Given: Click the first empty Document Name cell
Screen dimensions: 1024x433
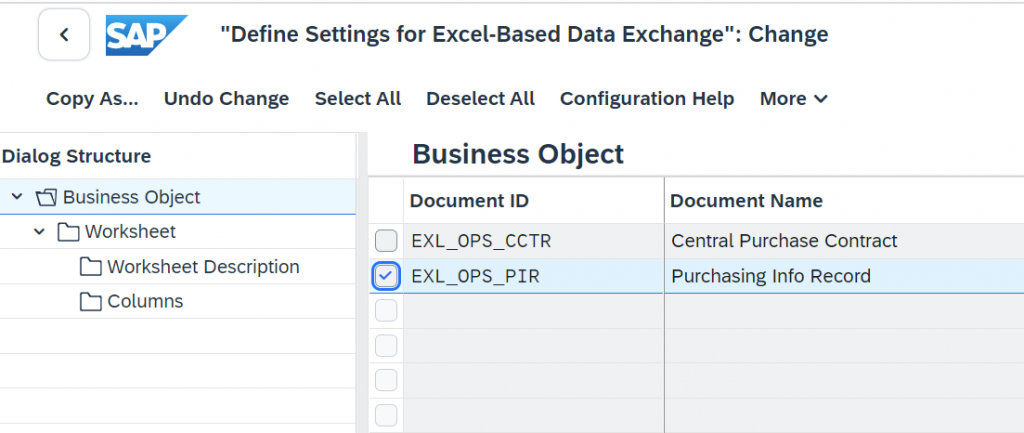Looking at the screenshot, I should 844,311.
